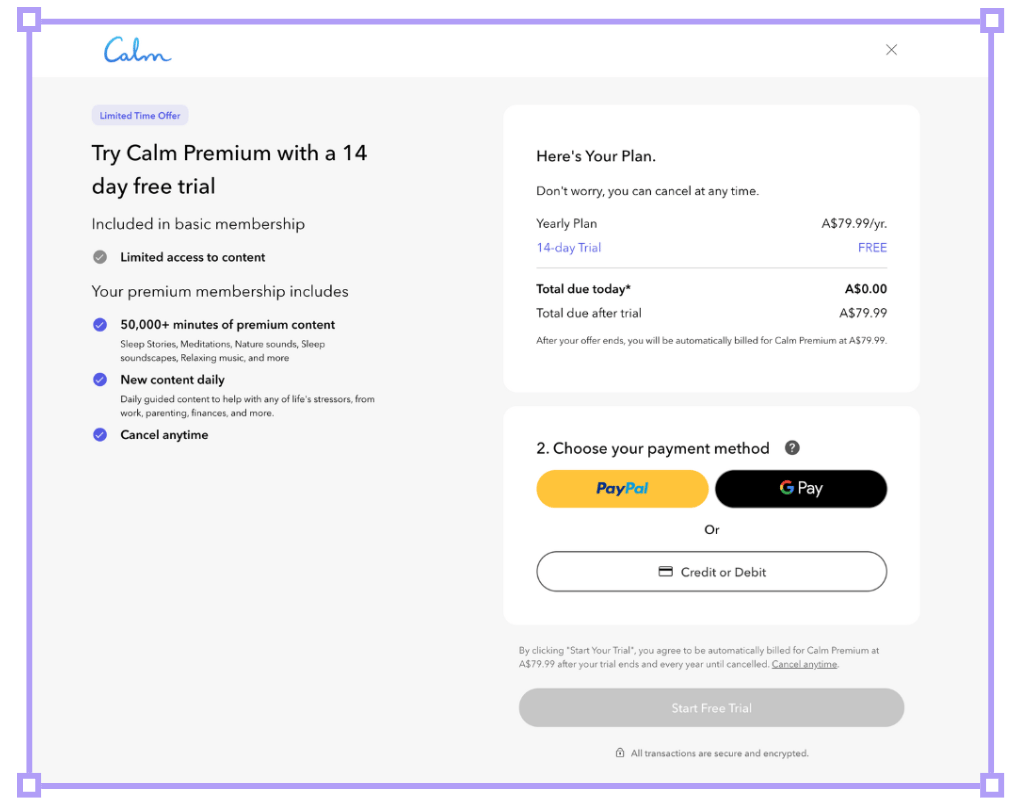1024x809 pixels.
Task: Click the checkmark beside Cancel anytime feature
Action: 100,435
